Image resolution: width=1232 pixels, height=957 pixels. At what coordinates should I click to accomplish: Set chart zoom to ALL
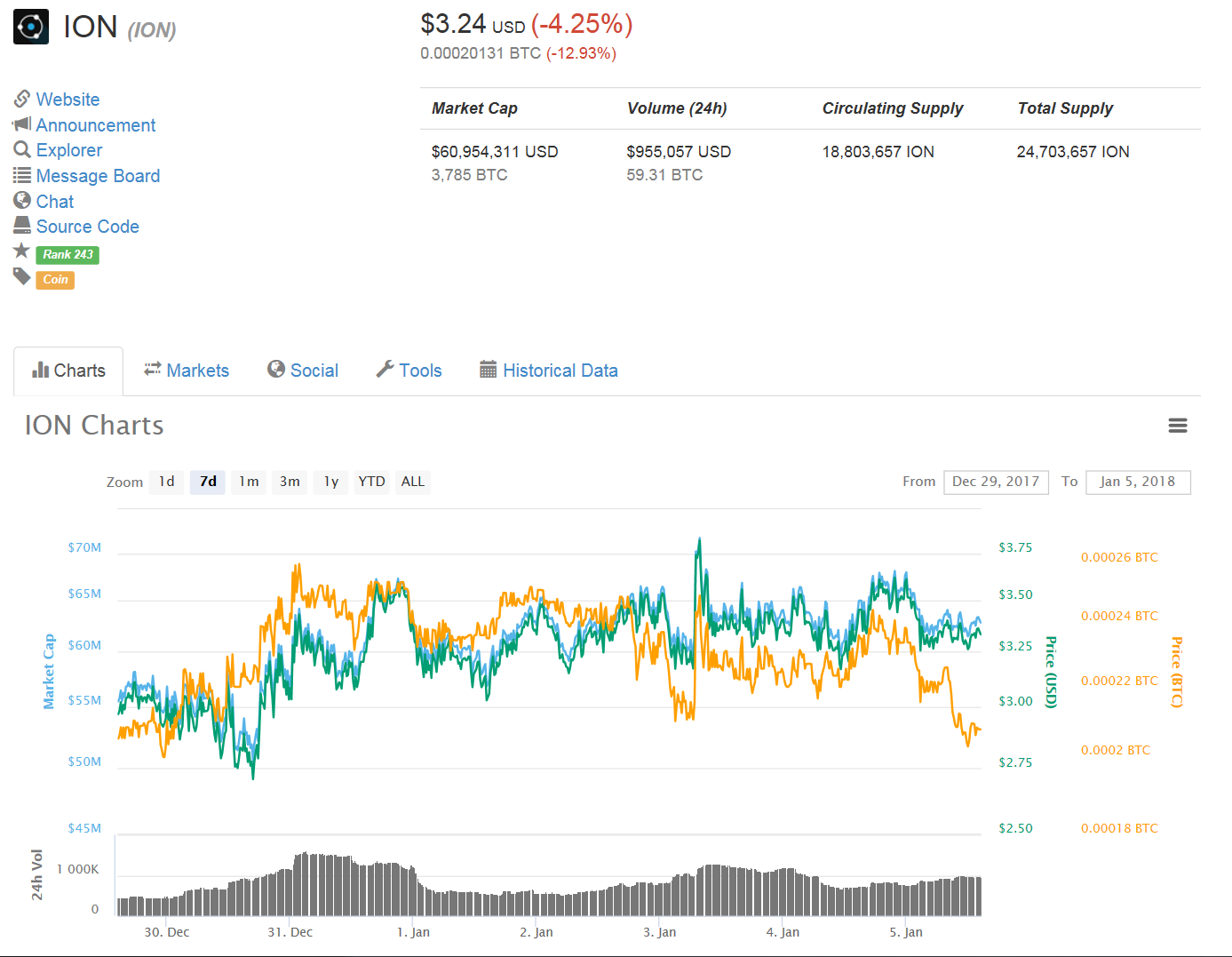(412, 482)
